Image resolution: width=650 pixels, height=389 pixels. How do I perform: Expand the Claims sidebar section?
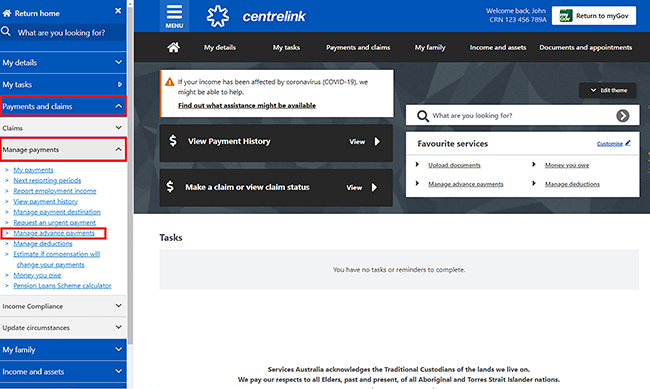63,128
